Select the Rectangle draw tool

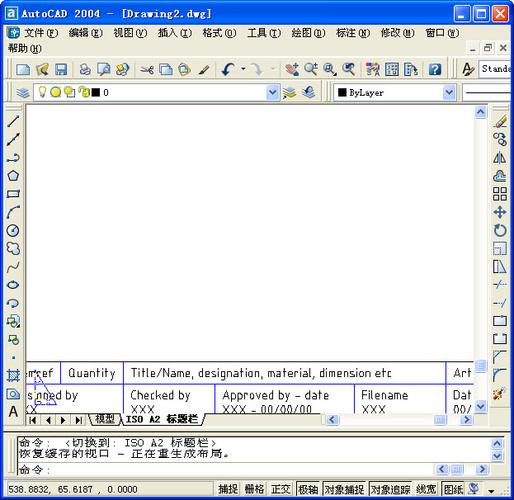(x=13, y=194)
